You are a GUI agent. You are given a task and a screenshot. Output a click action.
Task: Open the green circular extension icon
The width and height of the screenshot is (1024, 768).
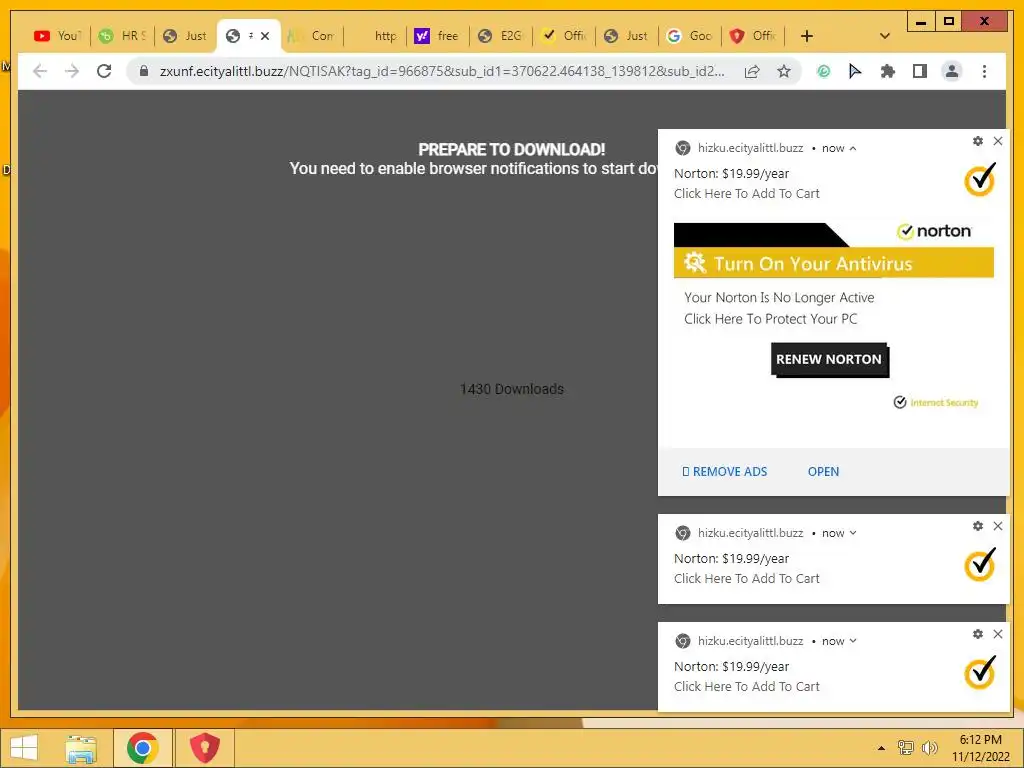(x=824, y=71)
